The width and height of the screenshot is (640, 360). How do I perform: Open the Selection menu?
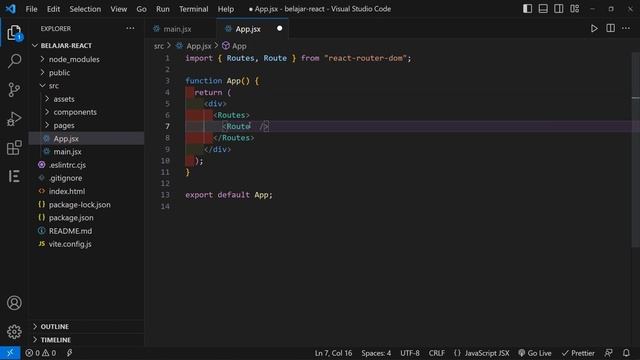(85, 9)
